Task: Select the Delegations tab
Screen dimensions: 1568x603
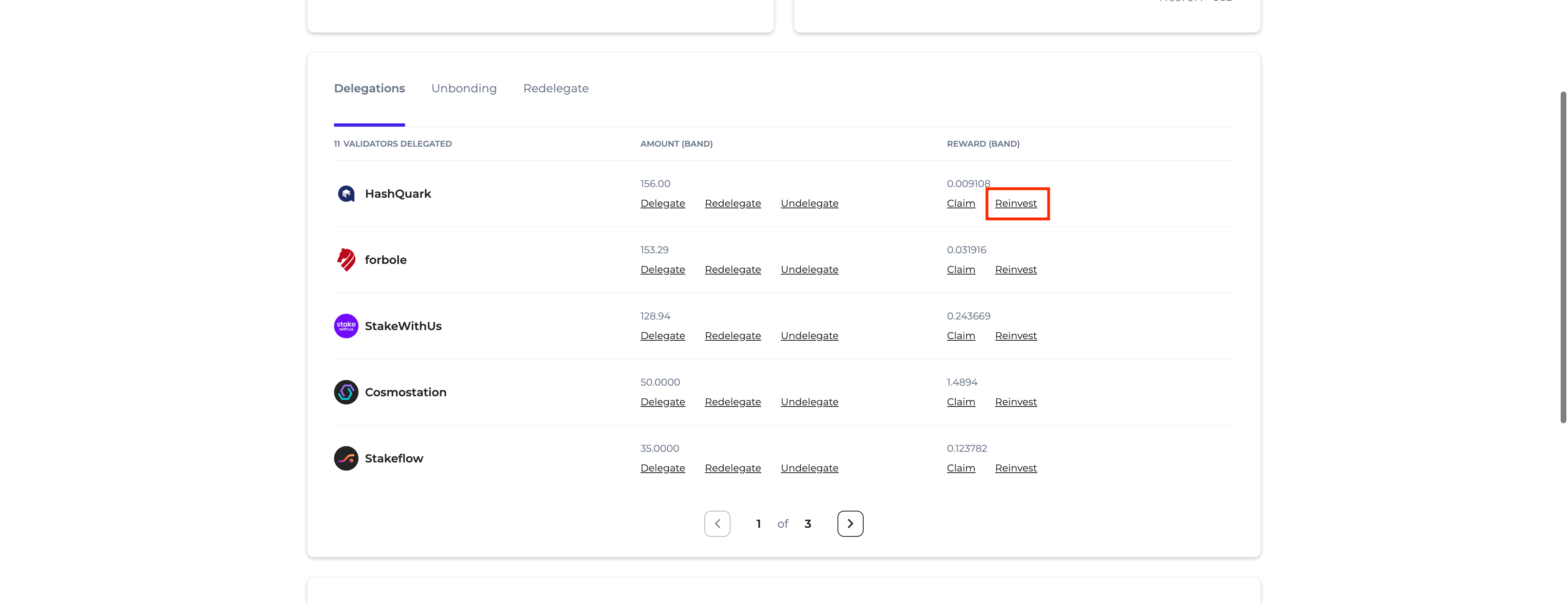Action: tap(370, 88)
